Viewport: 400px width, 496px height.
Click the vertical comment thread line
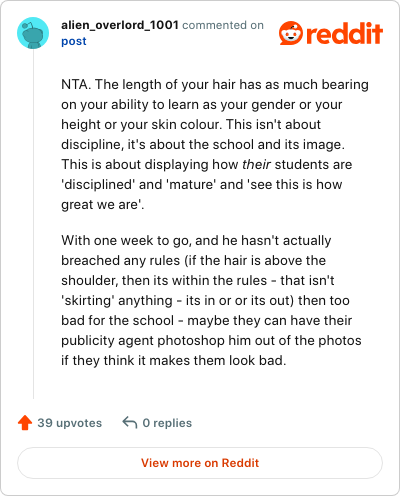(x=33, y=224)
